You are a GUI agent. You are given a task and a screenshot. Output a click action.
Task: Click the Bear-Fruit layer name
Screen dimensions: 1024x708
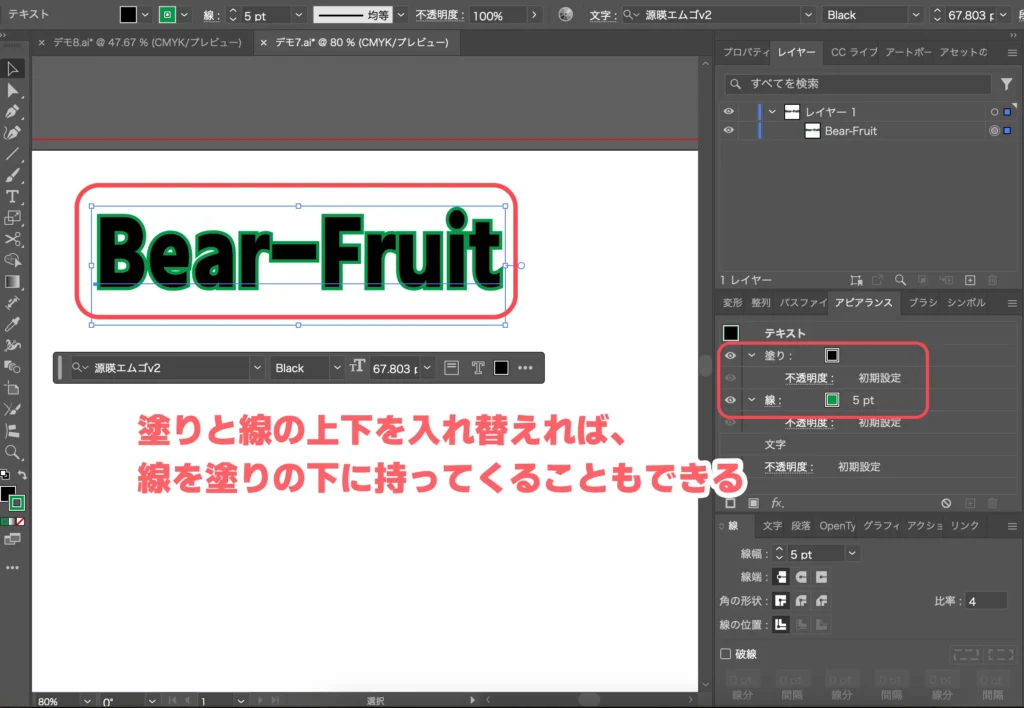(x=850, y=130)
